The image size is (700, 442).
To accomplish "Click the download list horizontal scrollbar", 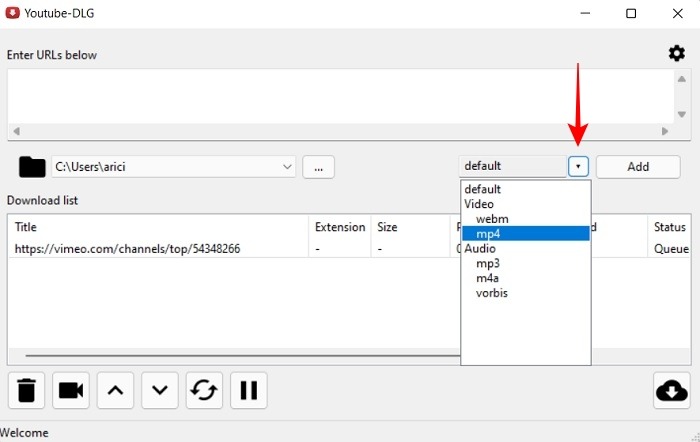I will [x=243, y=356].
